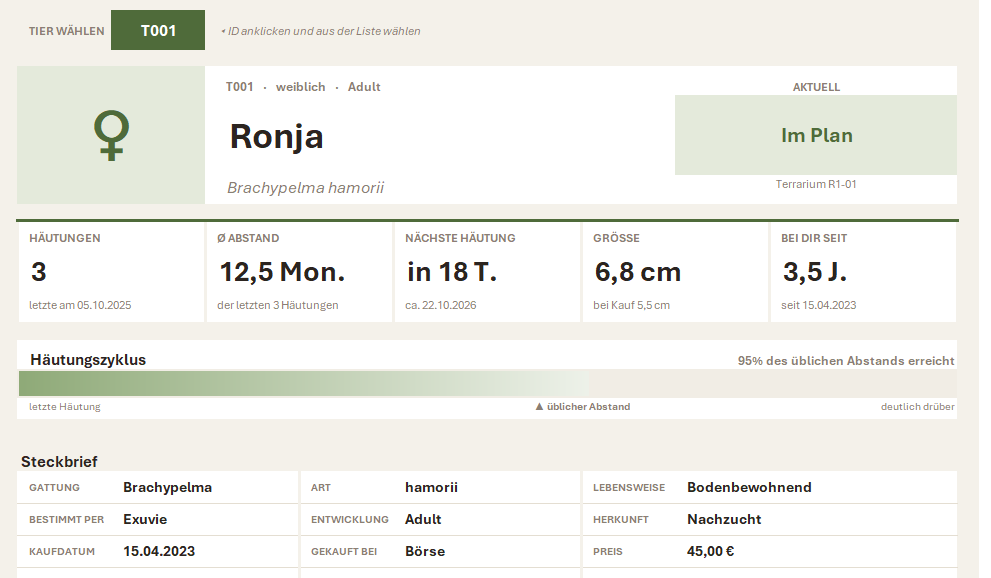Click the Art value 'hamorii'
This screenshot has width=991, height=578.
[431, 488]
